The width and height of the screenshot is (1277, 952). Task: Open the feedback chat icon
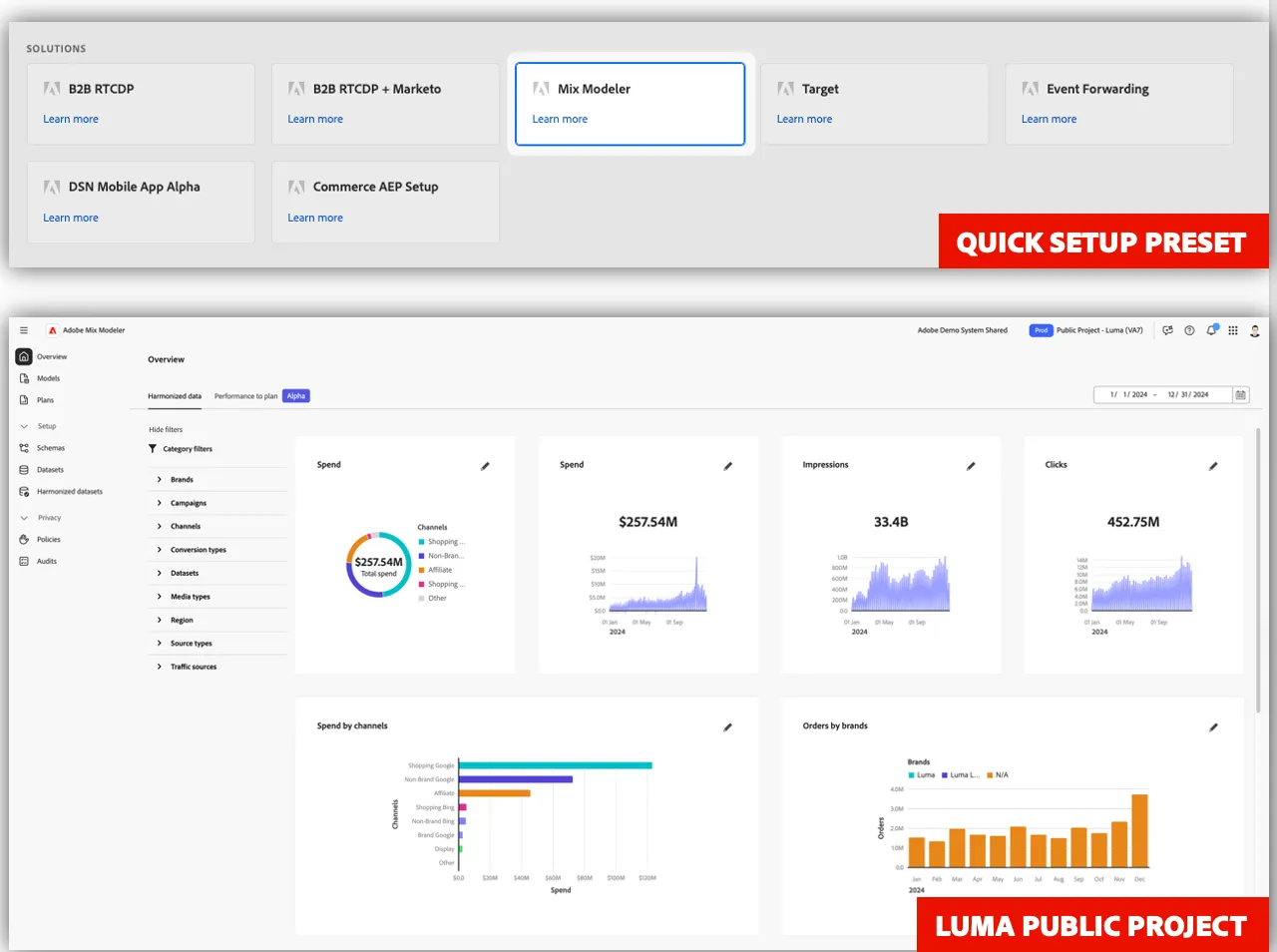pos(1167,330)
